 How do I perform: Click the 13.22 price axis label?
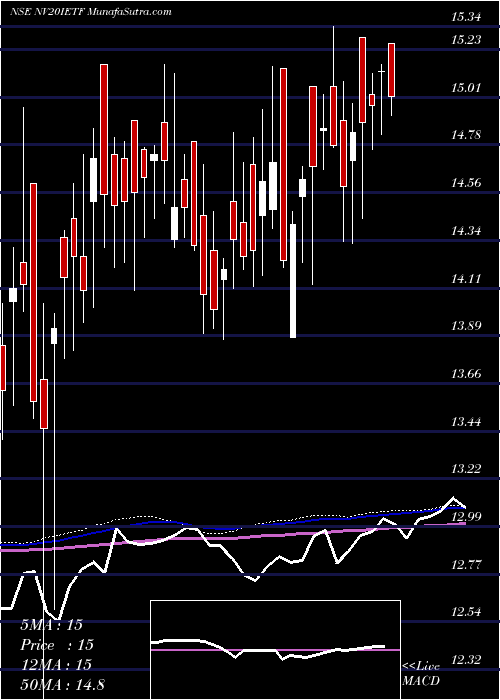click(466, 469)
